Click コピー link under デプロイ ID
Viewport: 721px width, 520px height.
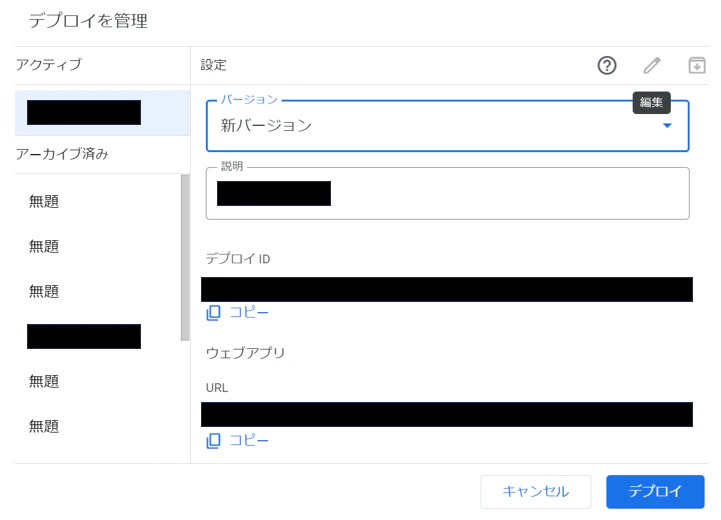[249, 313]
